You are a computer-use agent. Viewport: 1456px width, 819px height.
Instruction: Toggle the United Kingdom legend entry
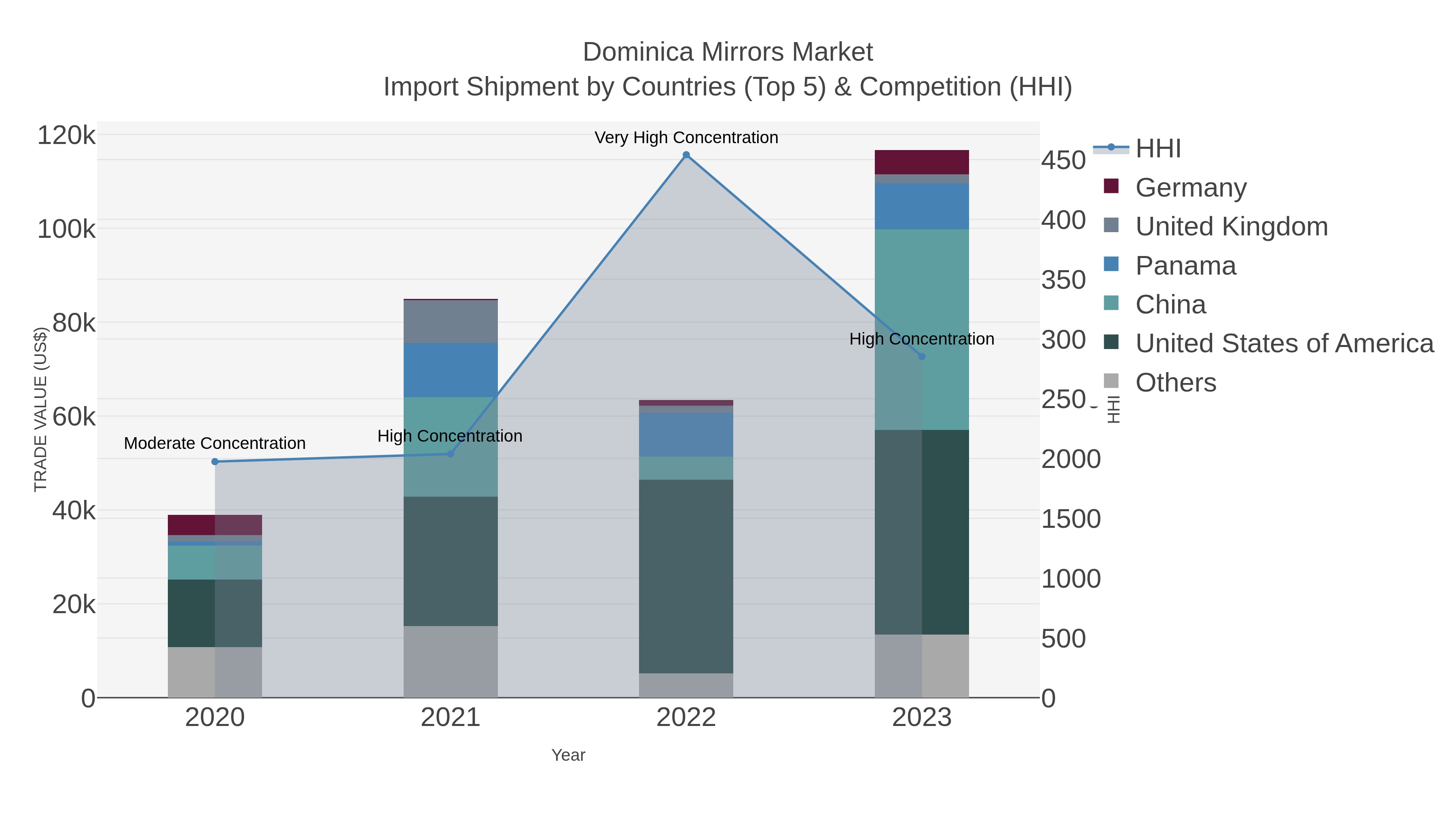[x=1216, y=226]
